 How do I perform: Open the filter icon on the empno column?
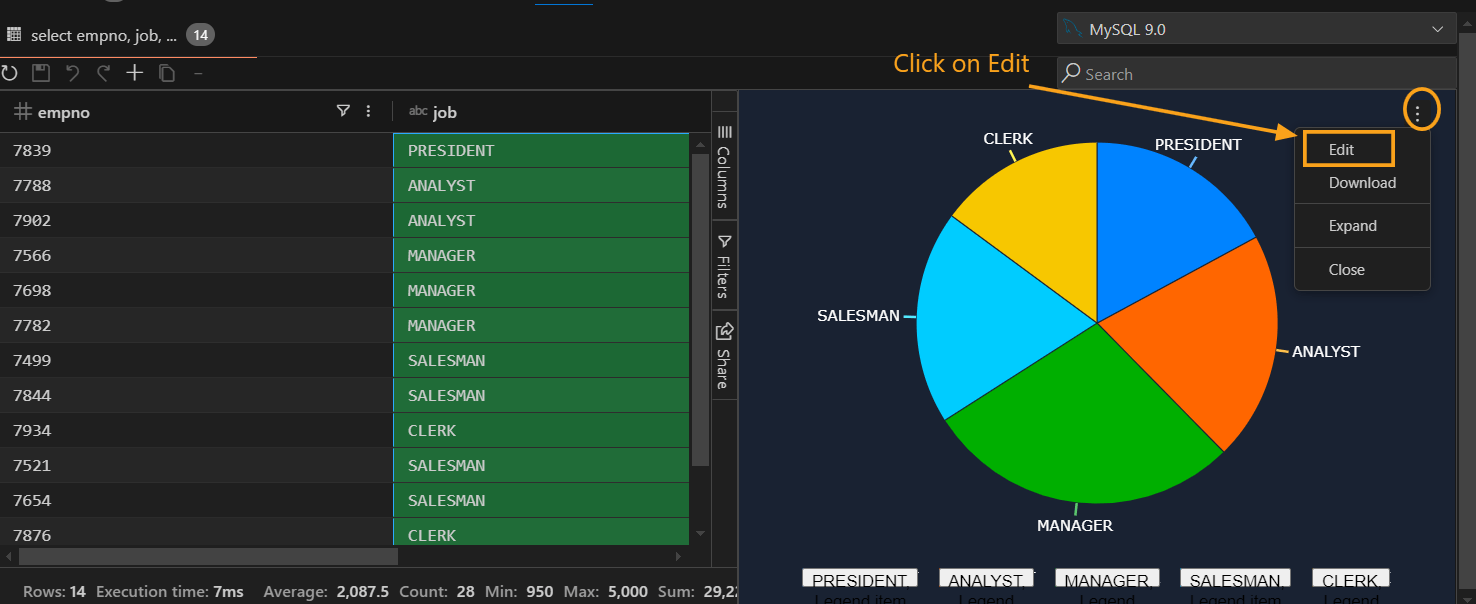(343, 111)
